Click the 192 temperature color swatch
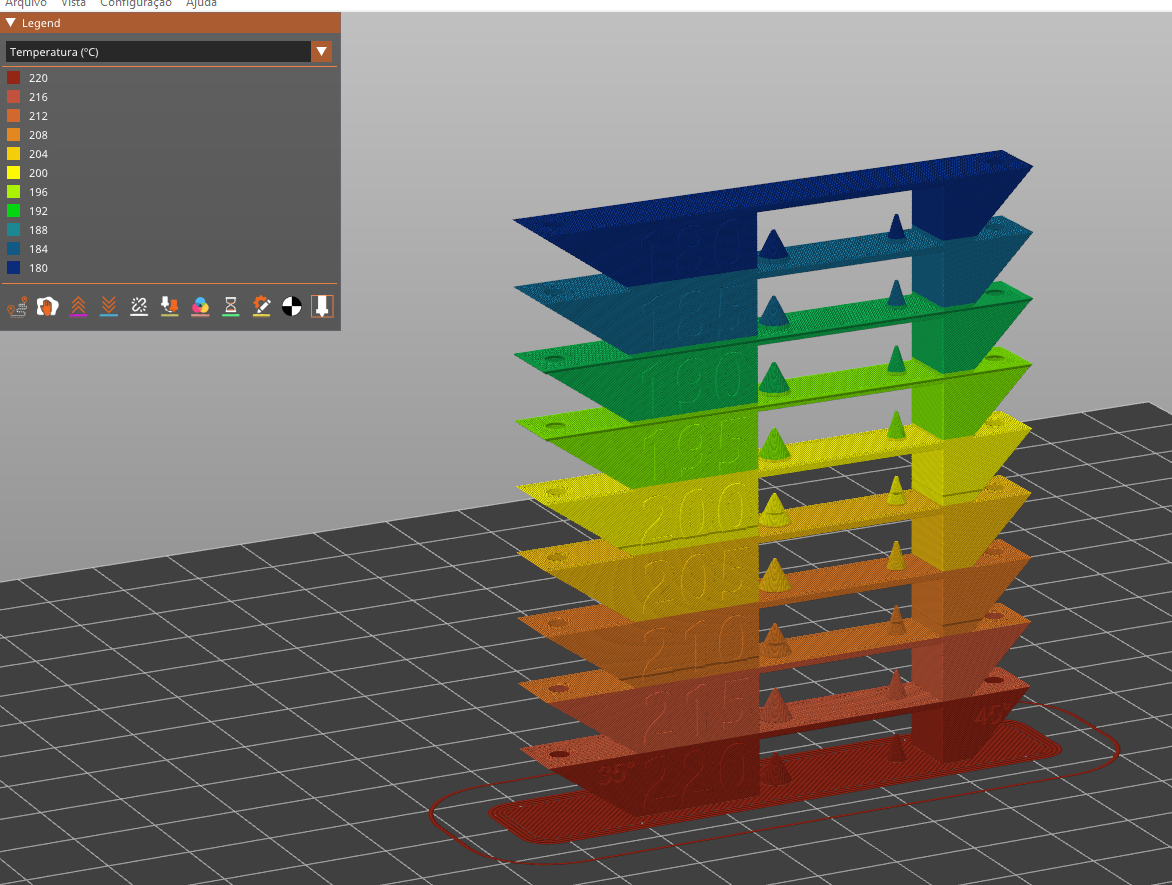 pos(13,211)
